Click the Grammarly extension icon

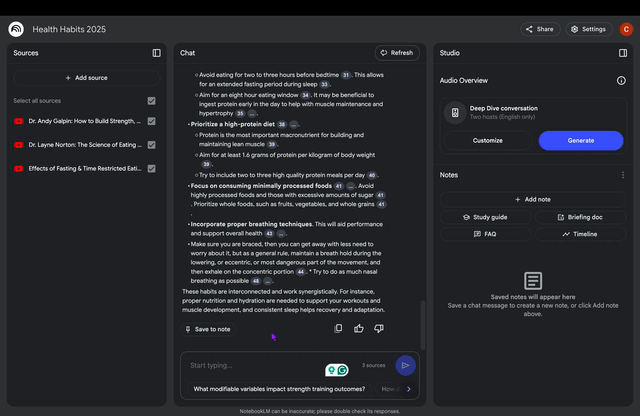tap(343, 370)
